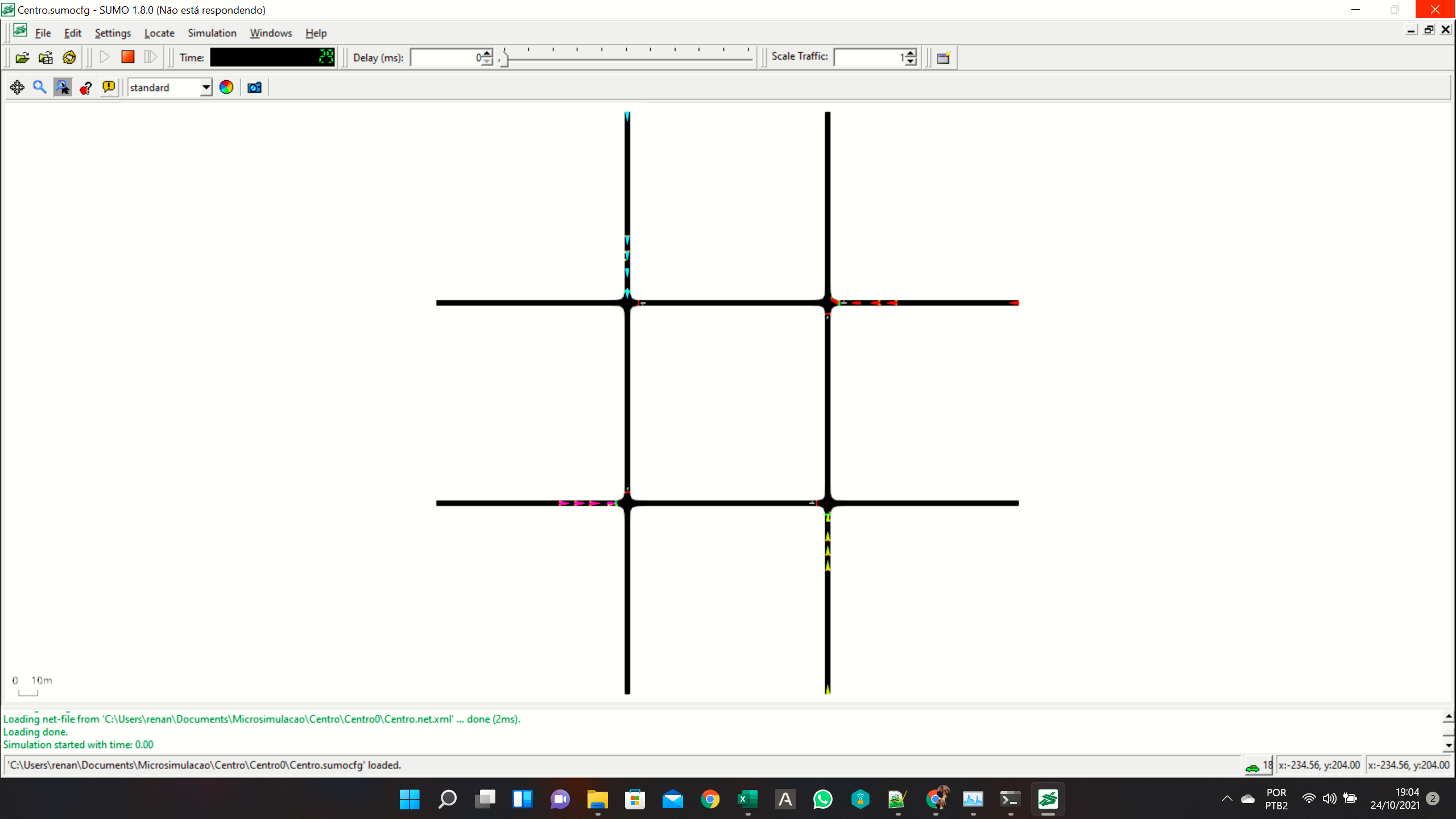This screenshot has width=1456, height=819.
Task: Open the Locate menu
Action: pyautogui.click(x=159, y=33)
